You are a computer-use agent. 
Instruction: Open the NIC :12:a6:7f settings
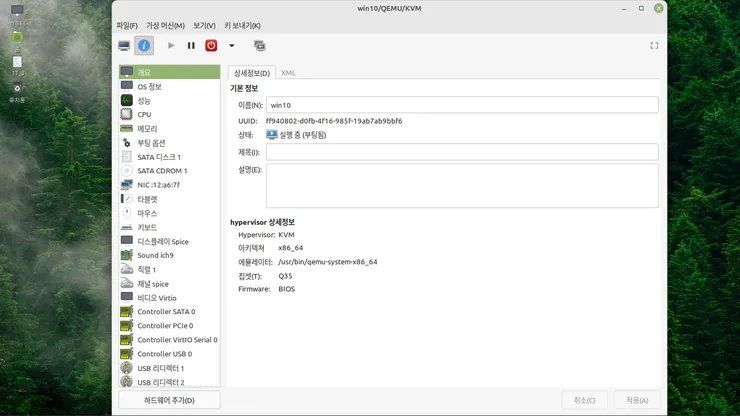click(x=169, y=185)
